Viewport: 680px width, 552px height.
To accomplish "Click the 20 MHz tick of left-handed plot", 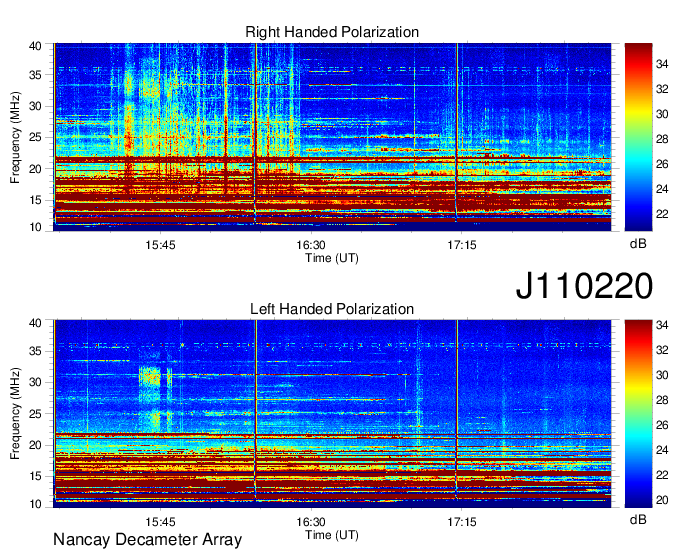I will pos(35,445).
